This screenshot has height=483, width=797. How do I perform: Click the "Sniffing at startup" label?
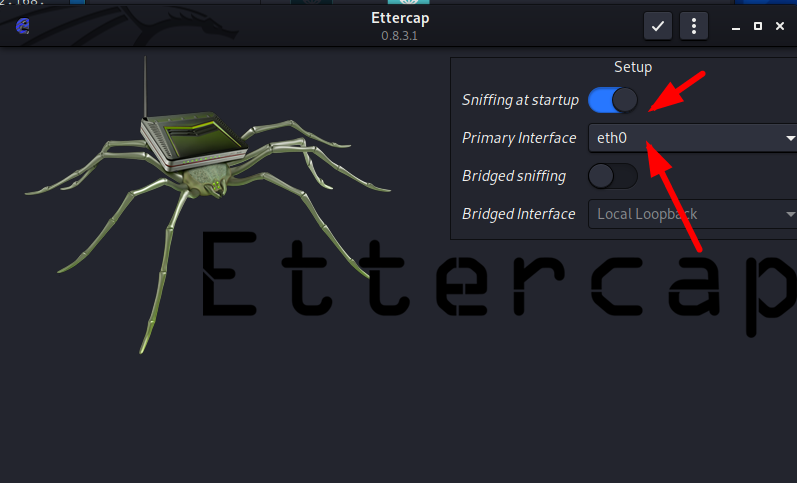pyautogui.click(x=520, y=100)
